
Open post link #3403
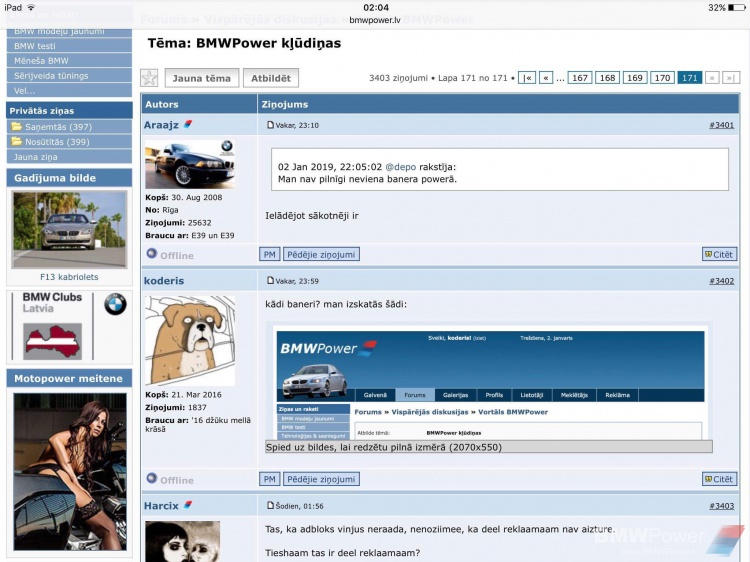(721, 506)
